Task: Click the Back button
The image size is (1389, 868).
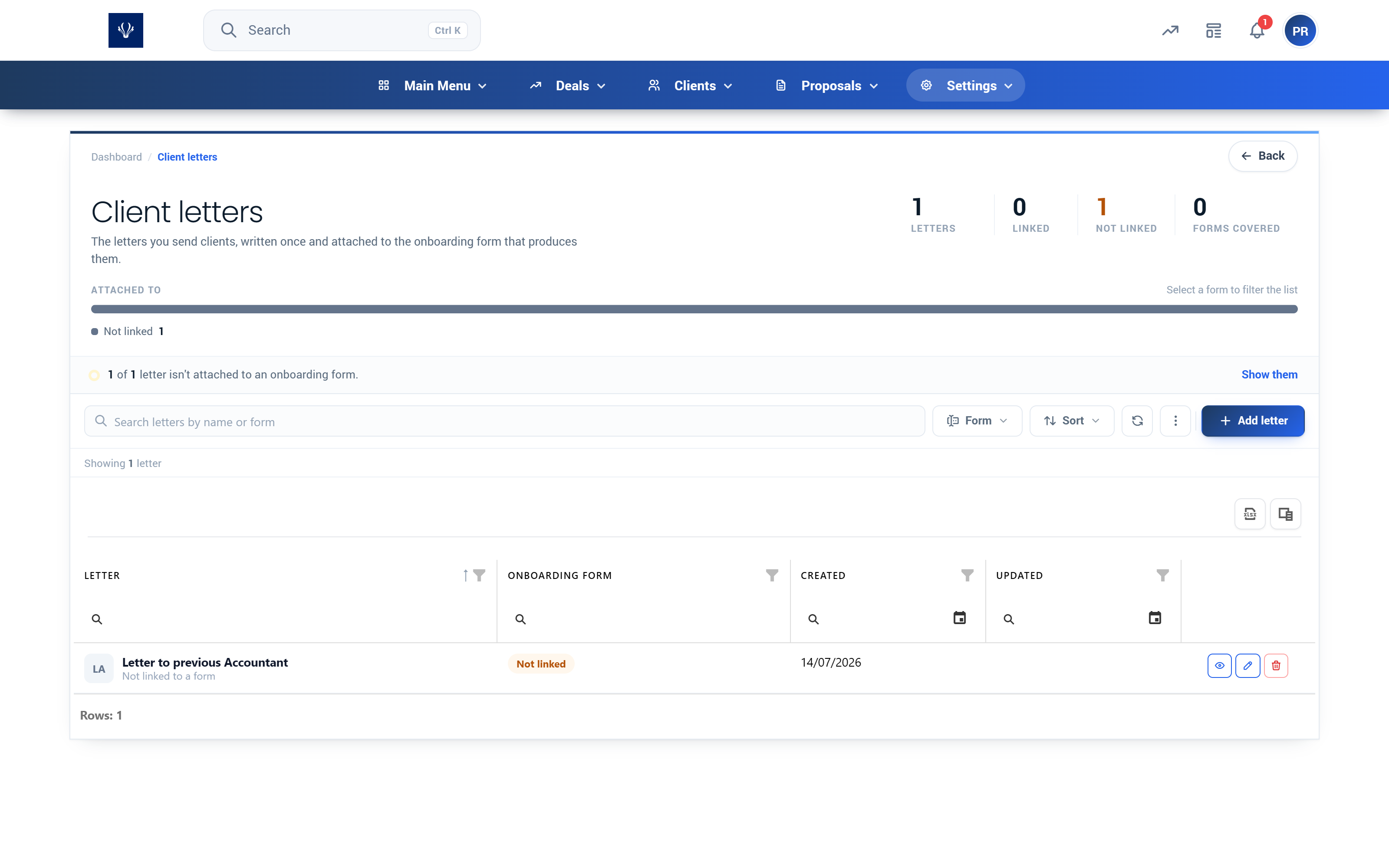Action: pyautogui.click(x=1263, y=156)
